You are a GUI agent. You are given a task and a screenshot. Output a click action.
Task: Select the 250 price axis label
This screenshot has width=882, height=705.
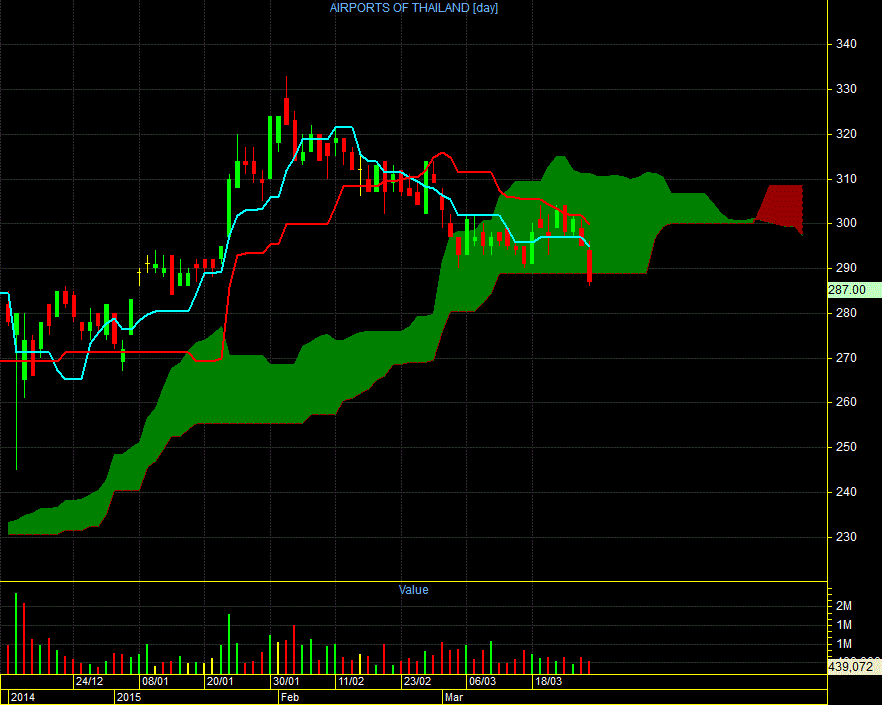pyautogui.click(x=846, y=447)
